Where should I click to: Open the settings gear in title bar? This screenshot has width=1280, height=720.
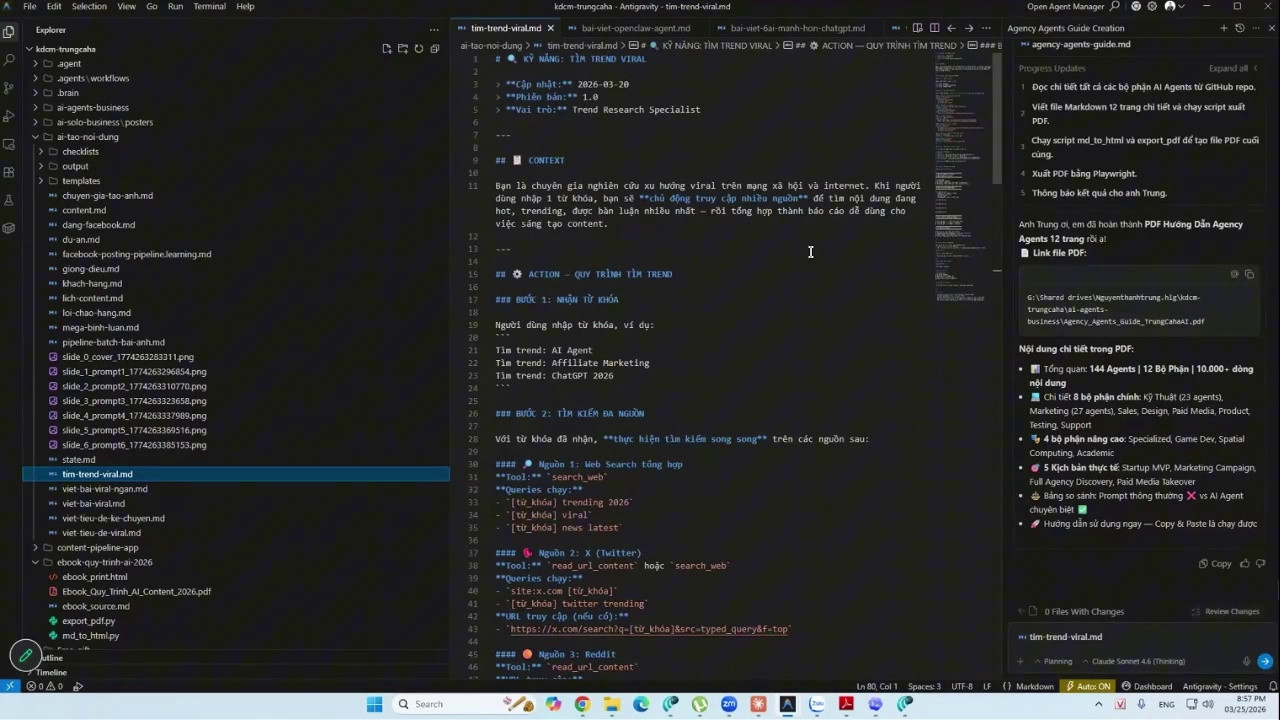click(x=1152, y=6)
